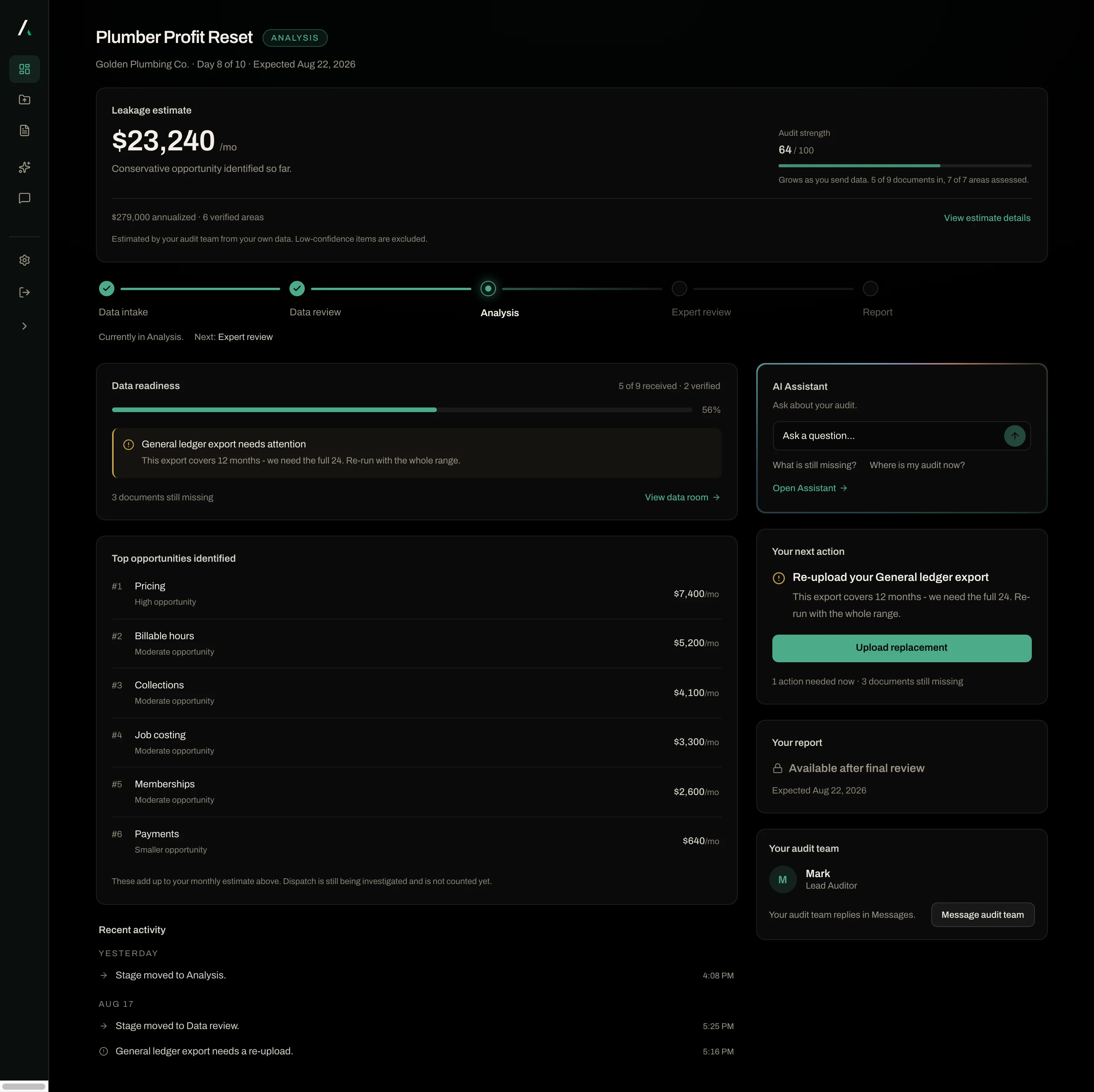The width and height of the screenshot is (1094, 1092).
Task: Open the dashboard grid icon in sidebar
Action: click(x=24, y=69)
